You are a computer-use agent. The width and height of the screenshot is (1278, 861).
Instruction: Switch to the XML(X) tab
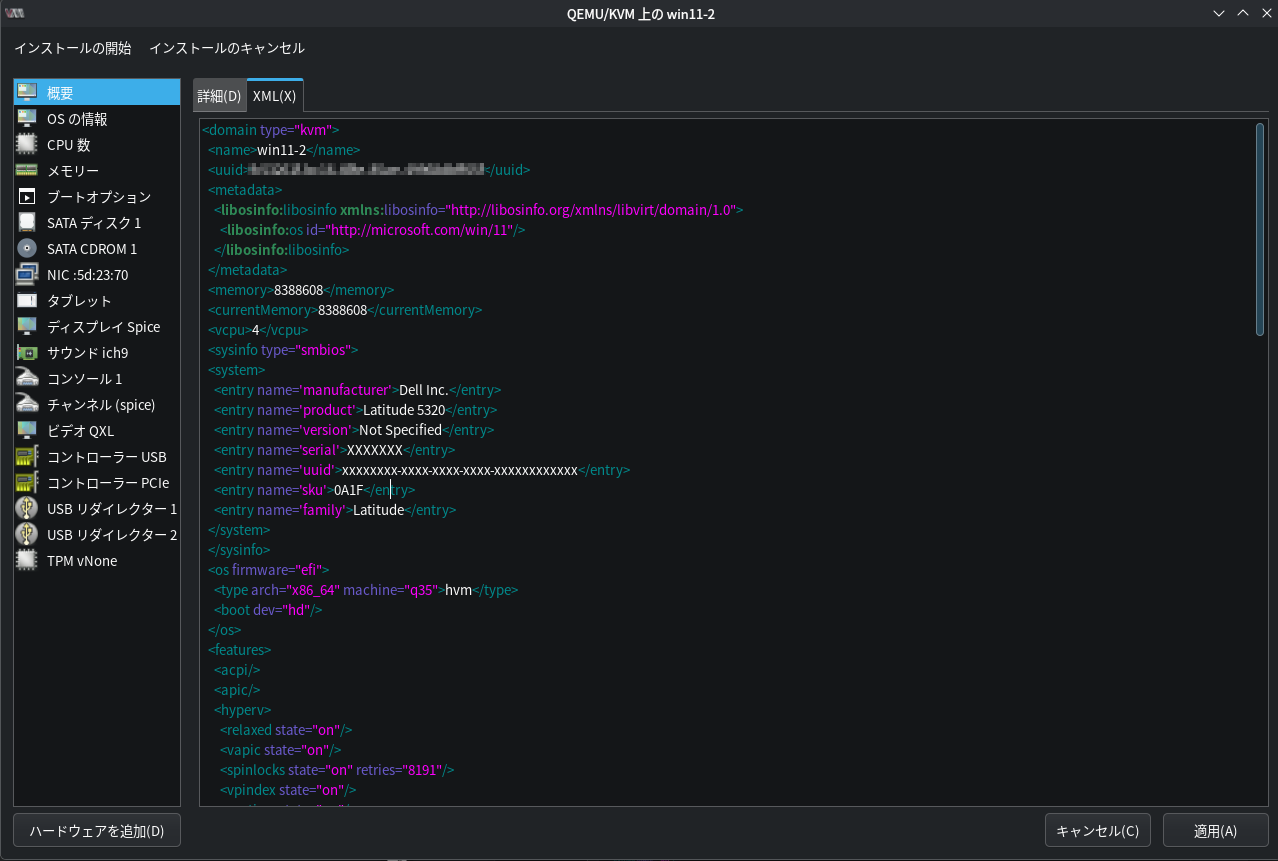[x=274, y=96]
